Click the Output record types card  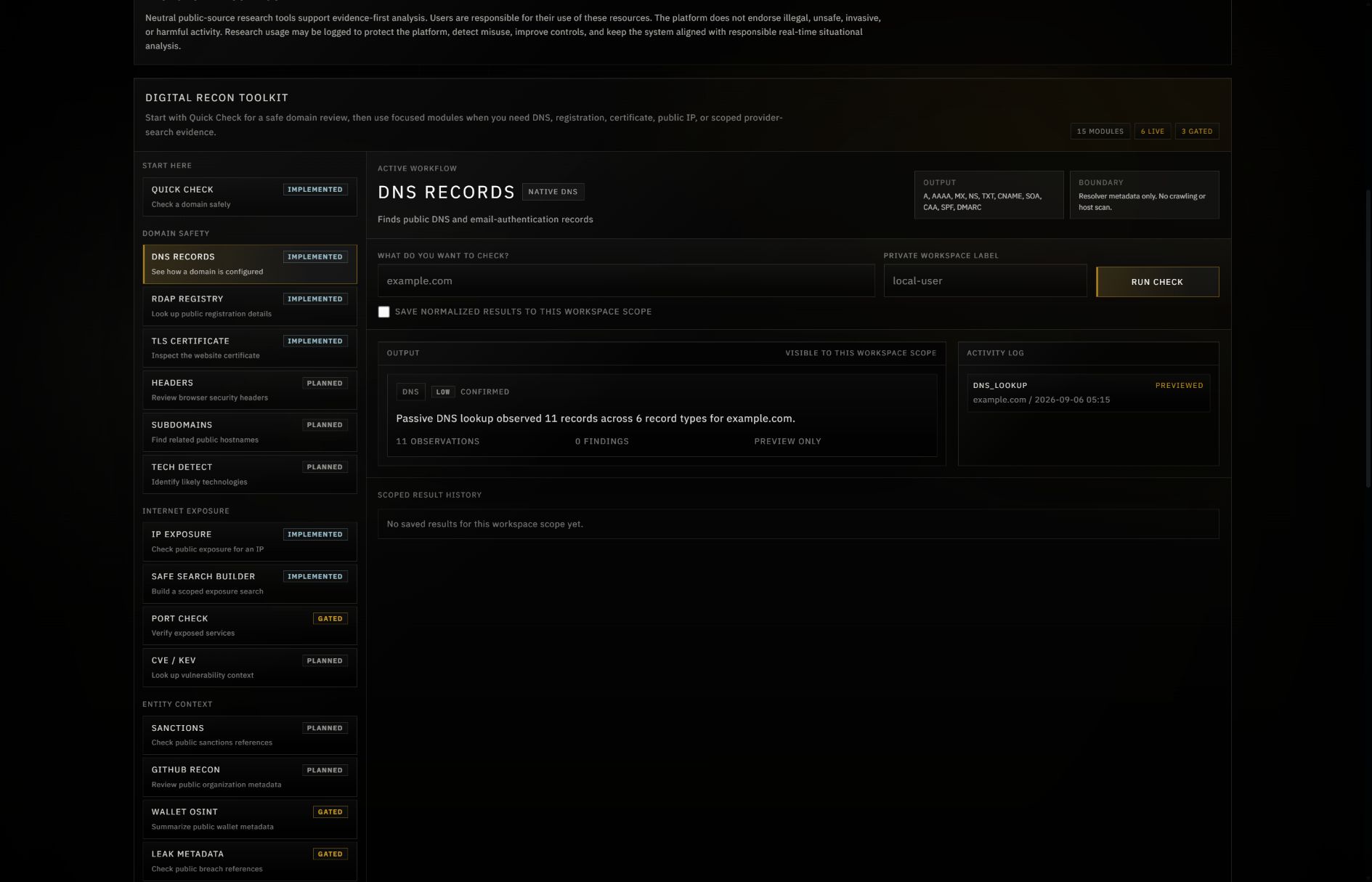[x=989, y=195]
